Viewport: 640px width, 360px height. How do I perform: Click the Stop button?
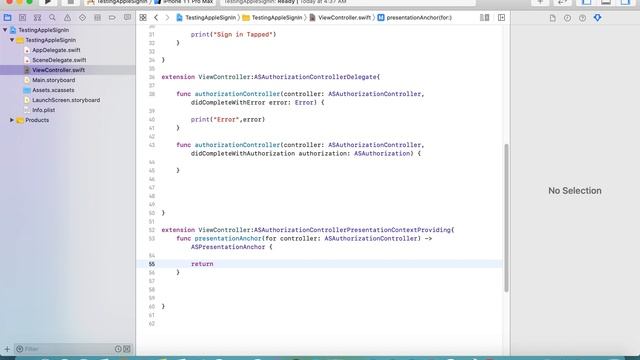(71, 2)
